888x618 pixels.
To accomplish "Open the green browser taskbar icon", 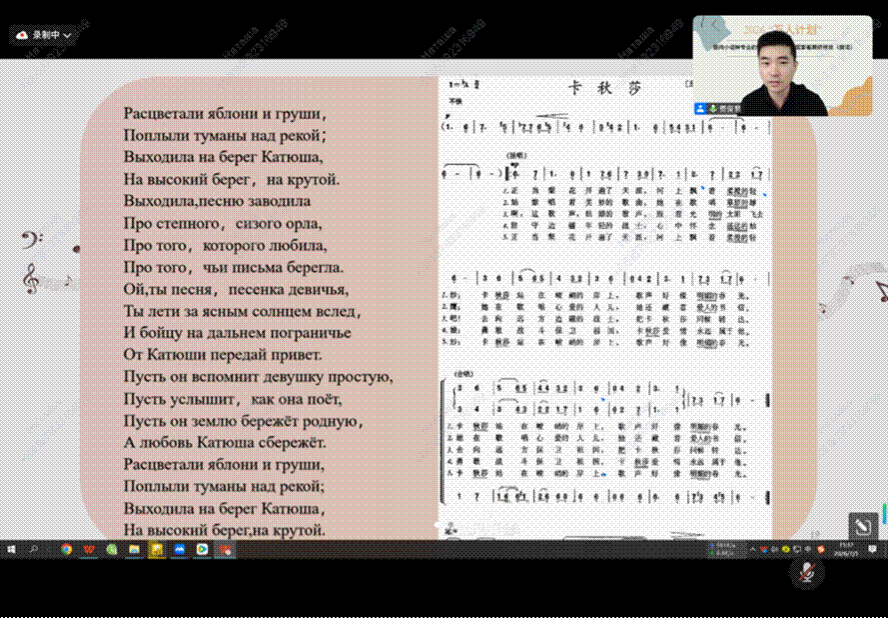I will [112, 549].
